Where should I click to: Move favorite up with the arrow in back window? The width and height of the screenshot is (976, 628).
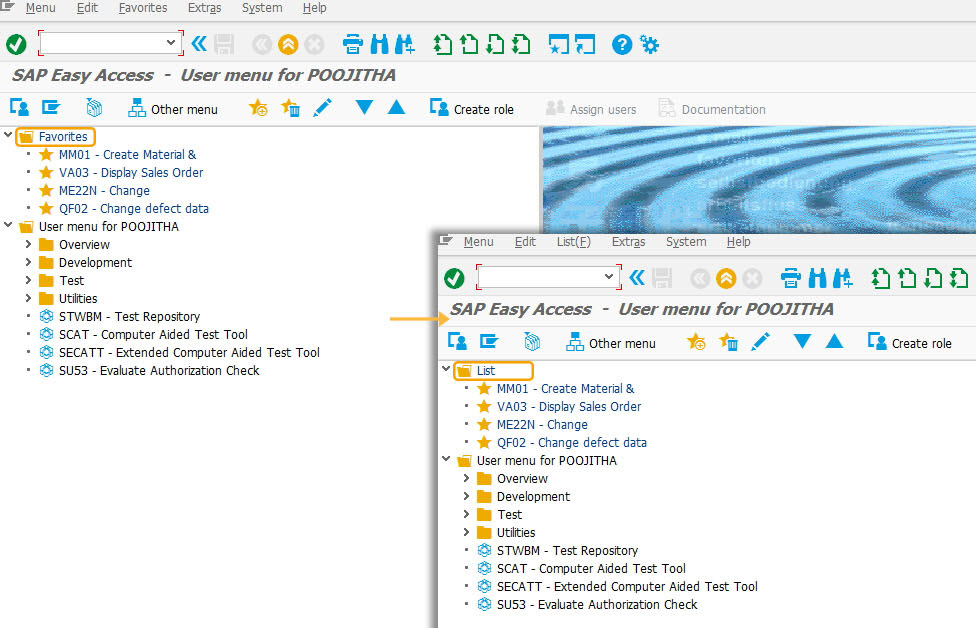[396, 107]
